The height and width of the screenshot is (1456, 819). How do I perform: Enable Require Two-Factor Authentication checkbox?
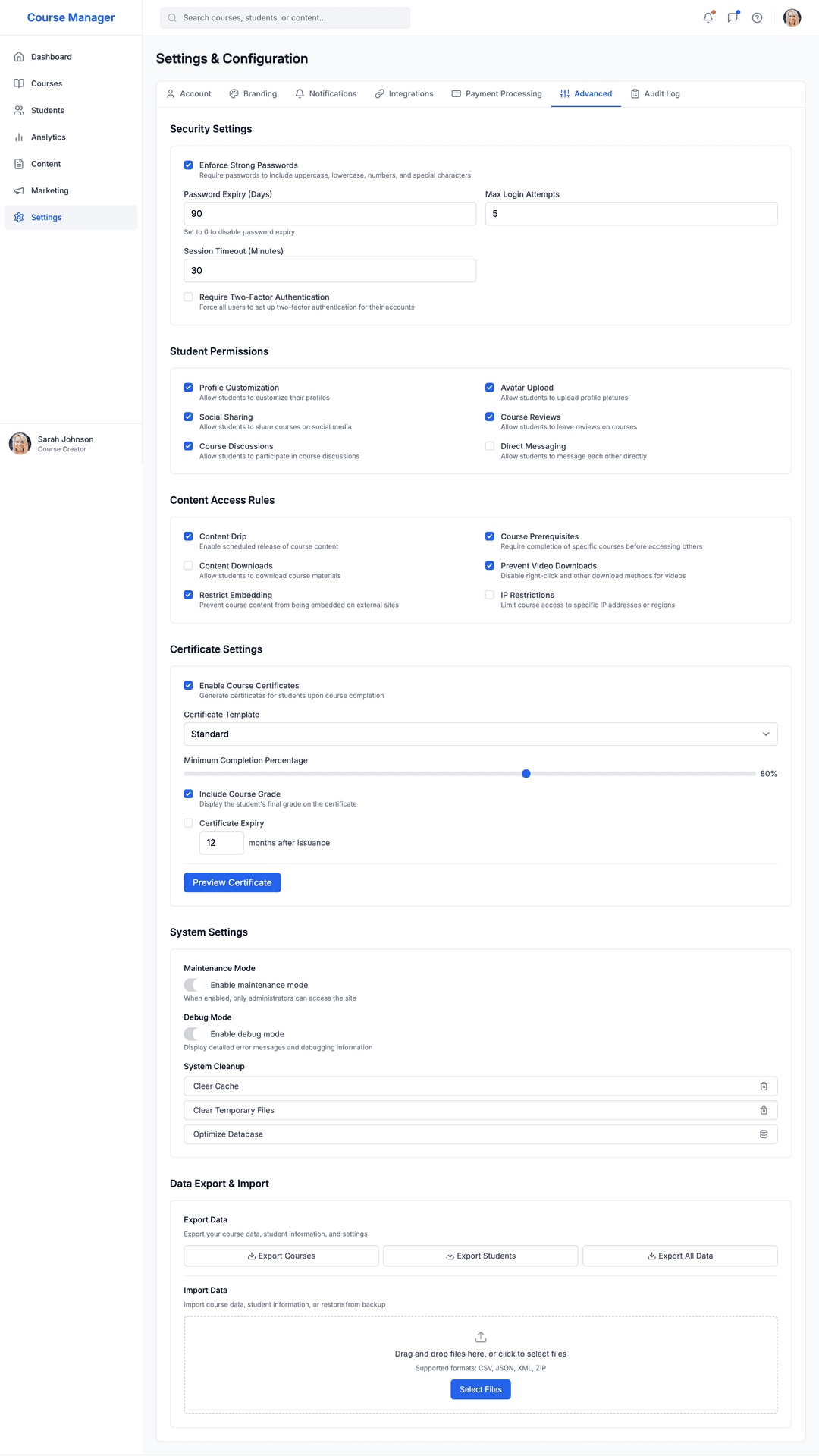tap(188, 297)
